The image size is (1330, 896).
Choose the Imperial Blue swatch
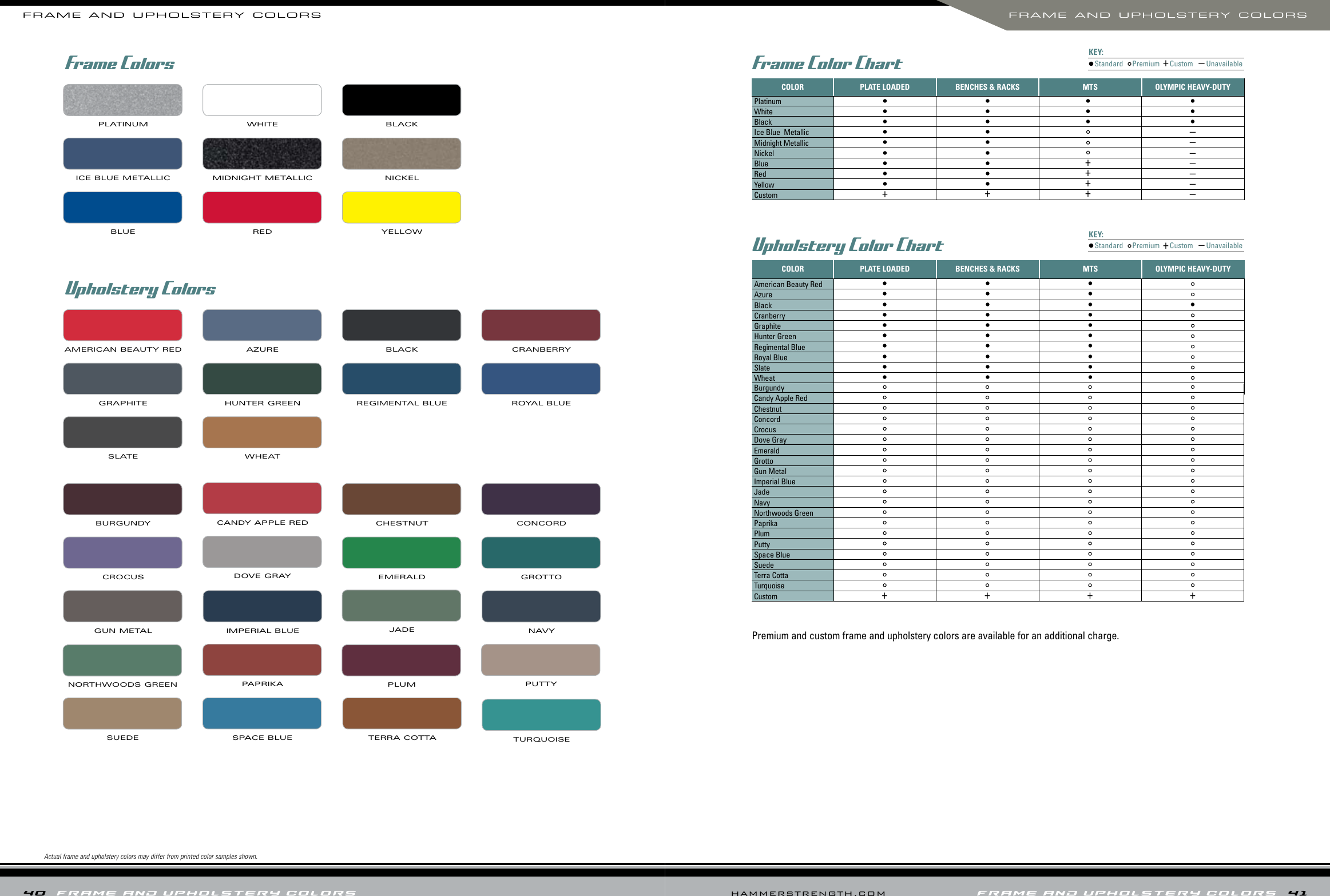(x=262, y=607)
